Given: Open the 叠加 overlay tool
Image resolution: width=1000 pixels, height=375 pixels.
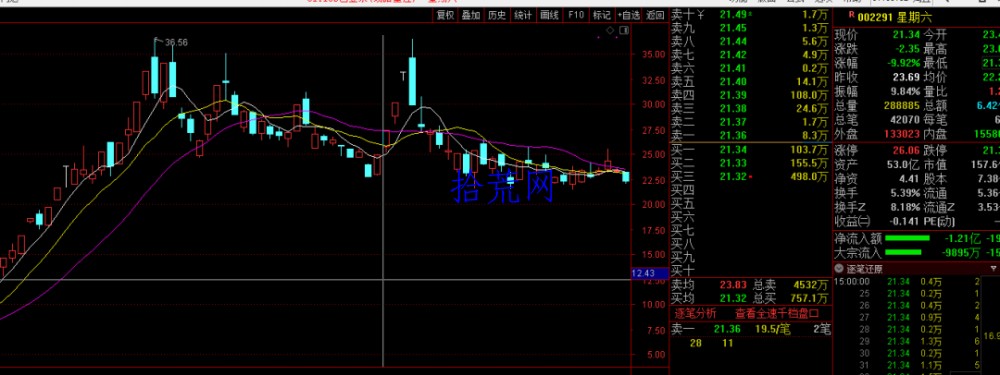Looking at the screenshot, I should (471, 15).
